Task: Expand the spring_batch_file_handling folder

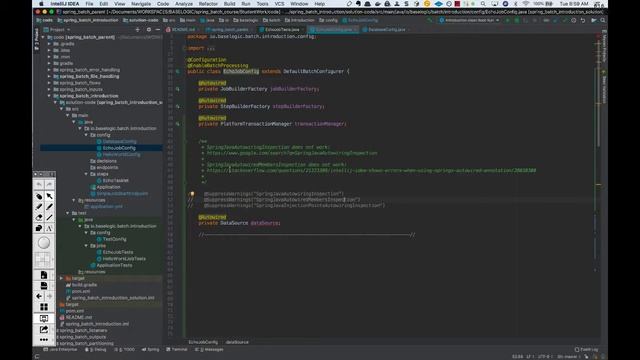Action: click(49, 76)
